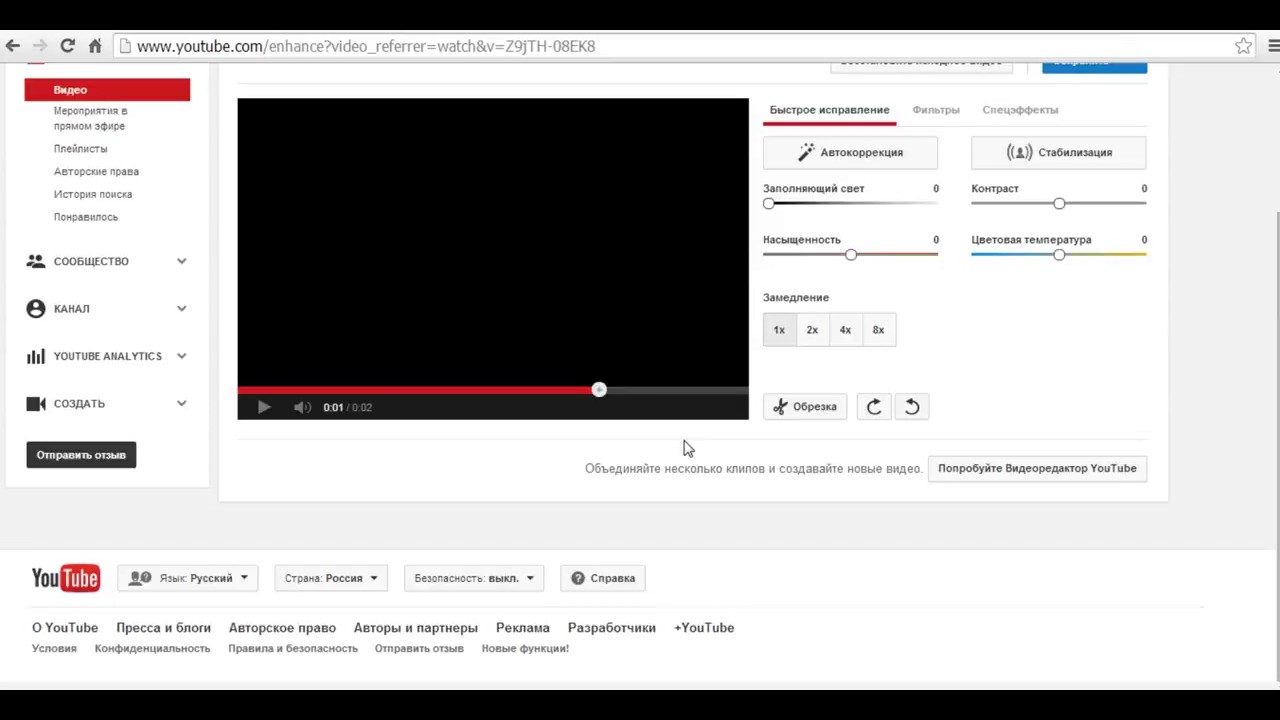The height and width of the screenshot is (720, 1280).
Task: Open Плейлисты in the sidebar
Action: [x=81, y=149]
